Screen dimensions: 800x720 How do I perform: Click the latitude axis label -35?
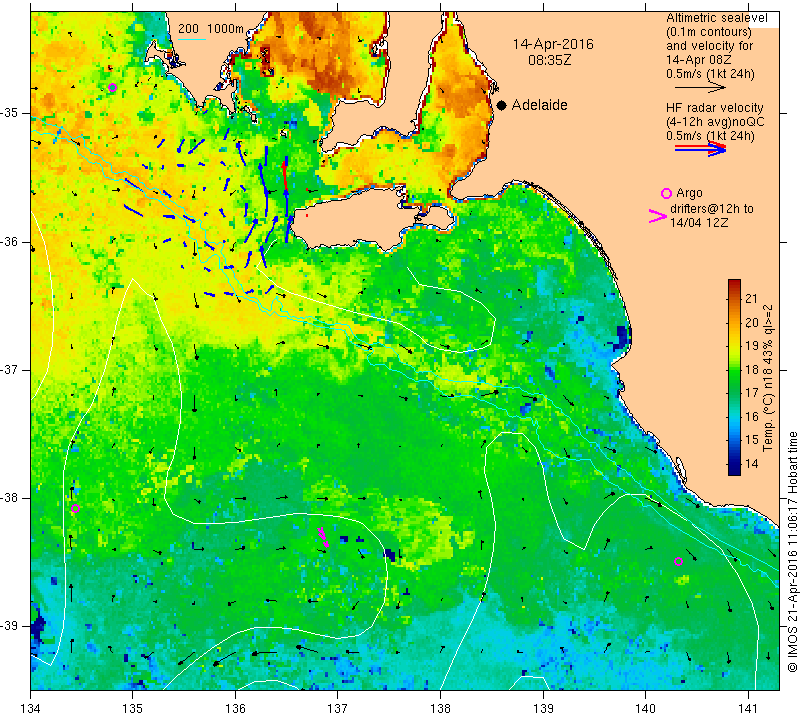tap(9, 113)
